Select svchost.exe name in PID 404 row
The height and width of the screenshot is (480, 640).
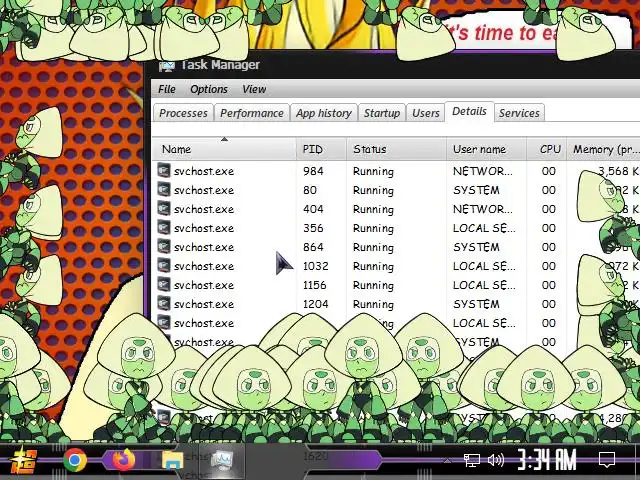tap(204, 209)
